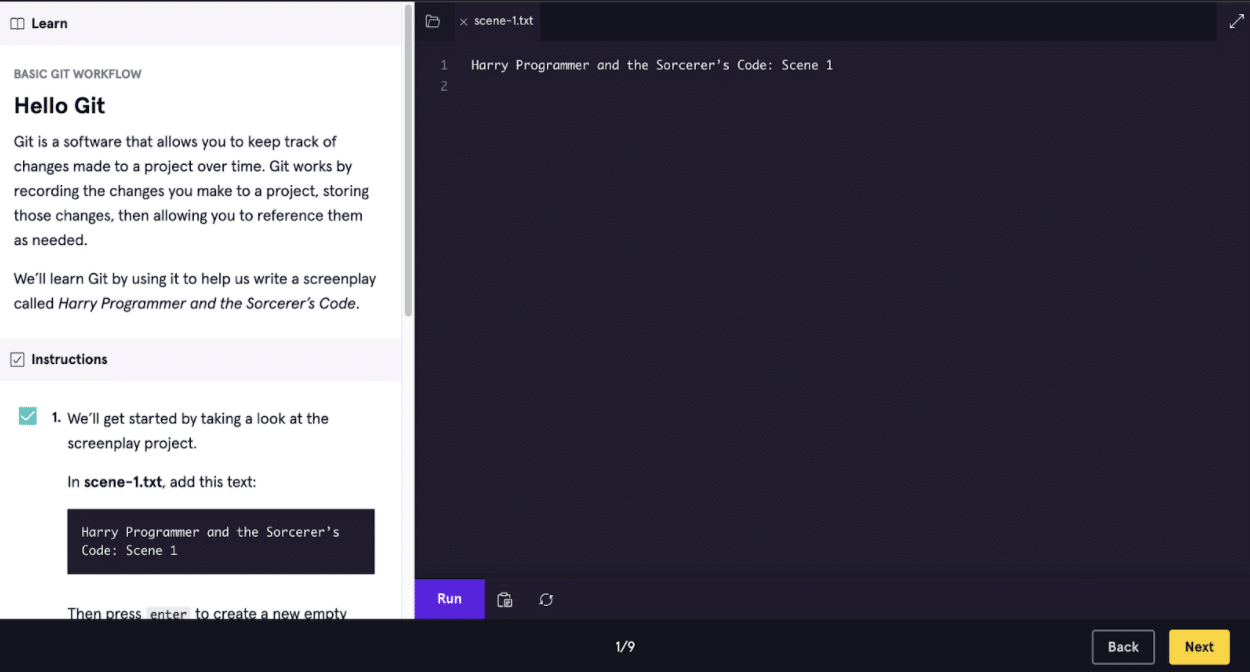1250x672 pixels.
Task: Click the checkbox icon beside Instructions header
Action: pyautogui.click(x=17, y=359)
